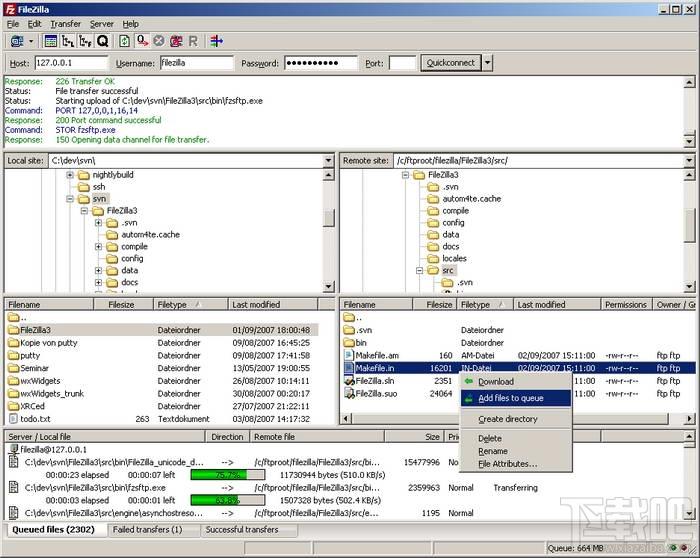Image resolution: width=700 pixels, height=558 pixels.
Task: Expand the compile folder in local tree
Action: 99,246
